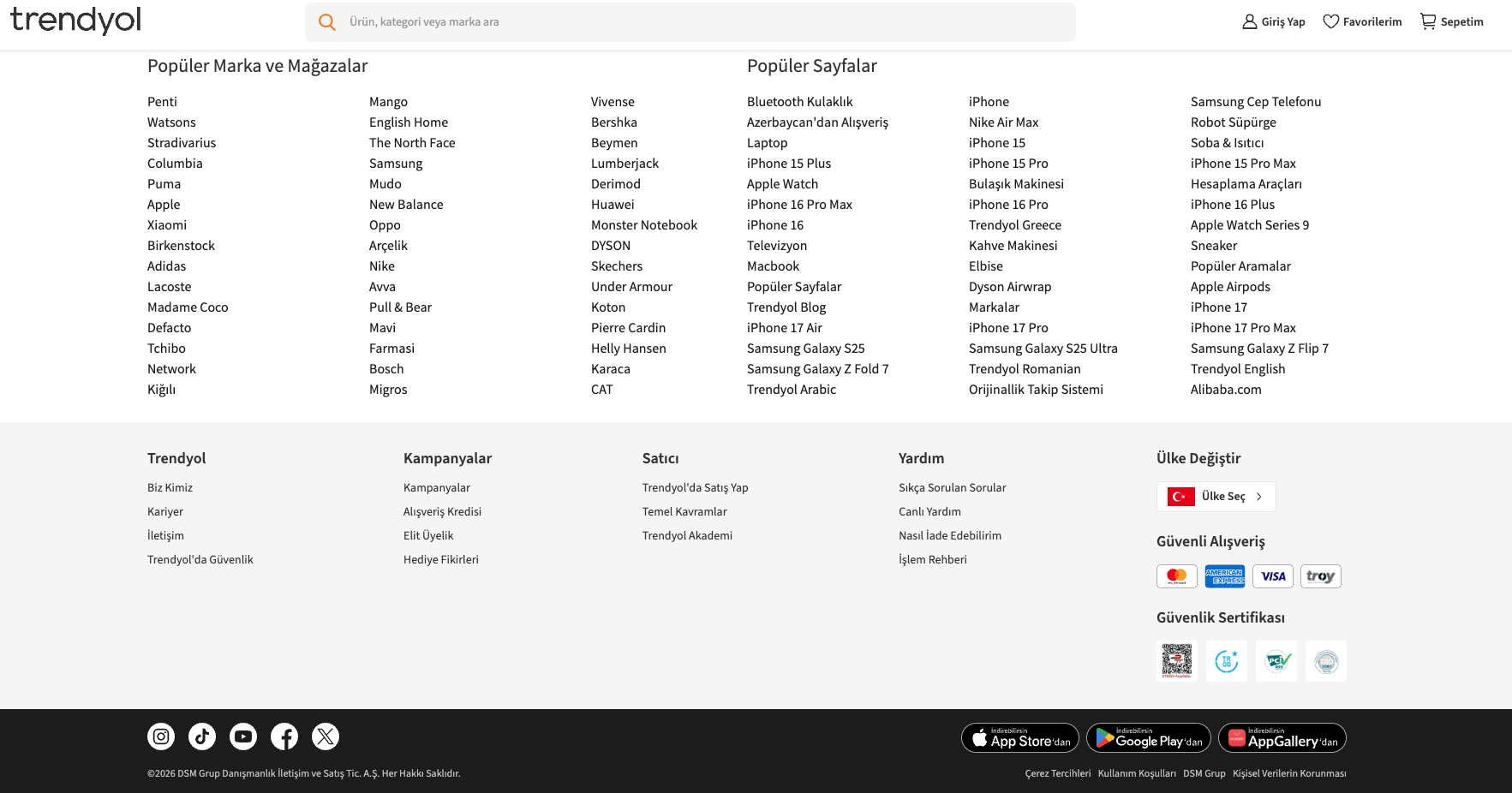Image resolution: width=1512 pixels, height=793 pixels.
Task: Click the Çerez Tercihleri footer link
Action: coord(1058,773)
